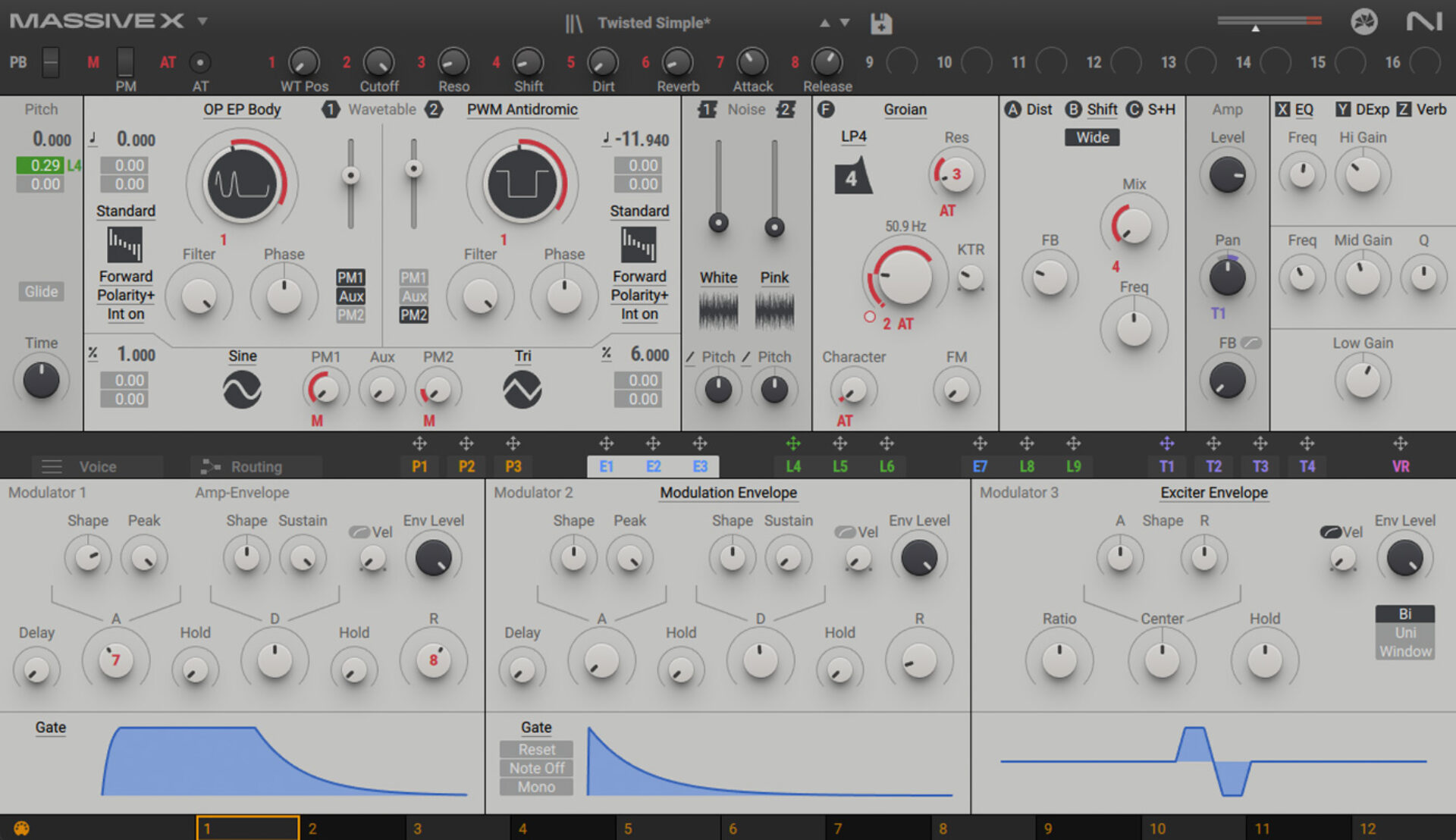This screenshot has height=840, width=1456.
Task: Select the Tri waveform icon
Action: [522, 388]
